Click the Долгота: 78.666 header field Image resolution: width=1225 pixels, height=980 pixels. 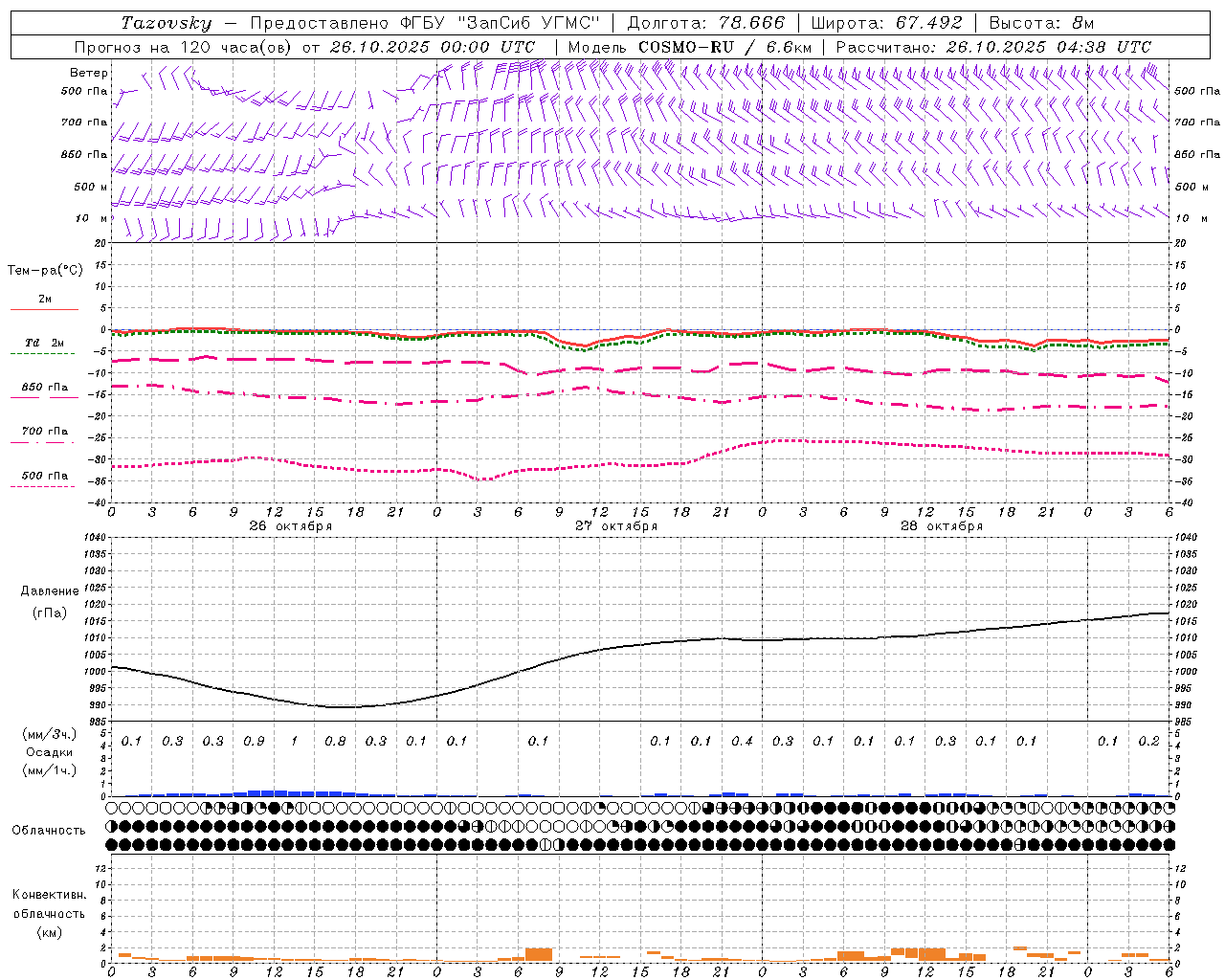coord(705,23)
